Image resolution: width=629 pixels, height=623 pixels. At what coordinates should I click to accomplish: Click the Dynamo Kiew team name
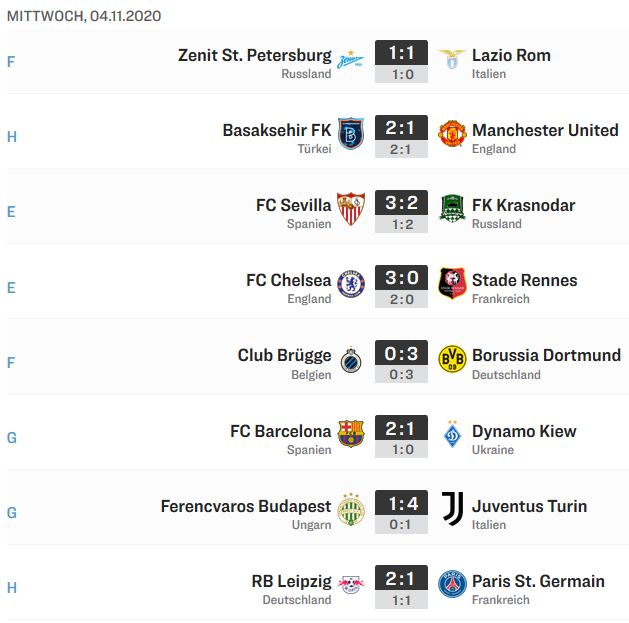524,432
